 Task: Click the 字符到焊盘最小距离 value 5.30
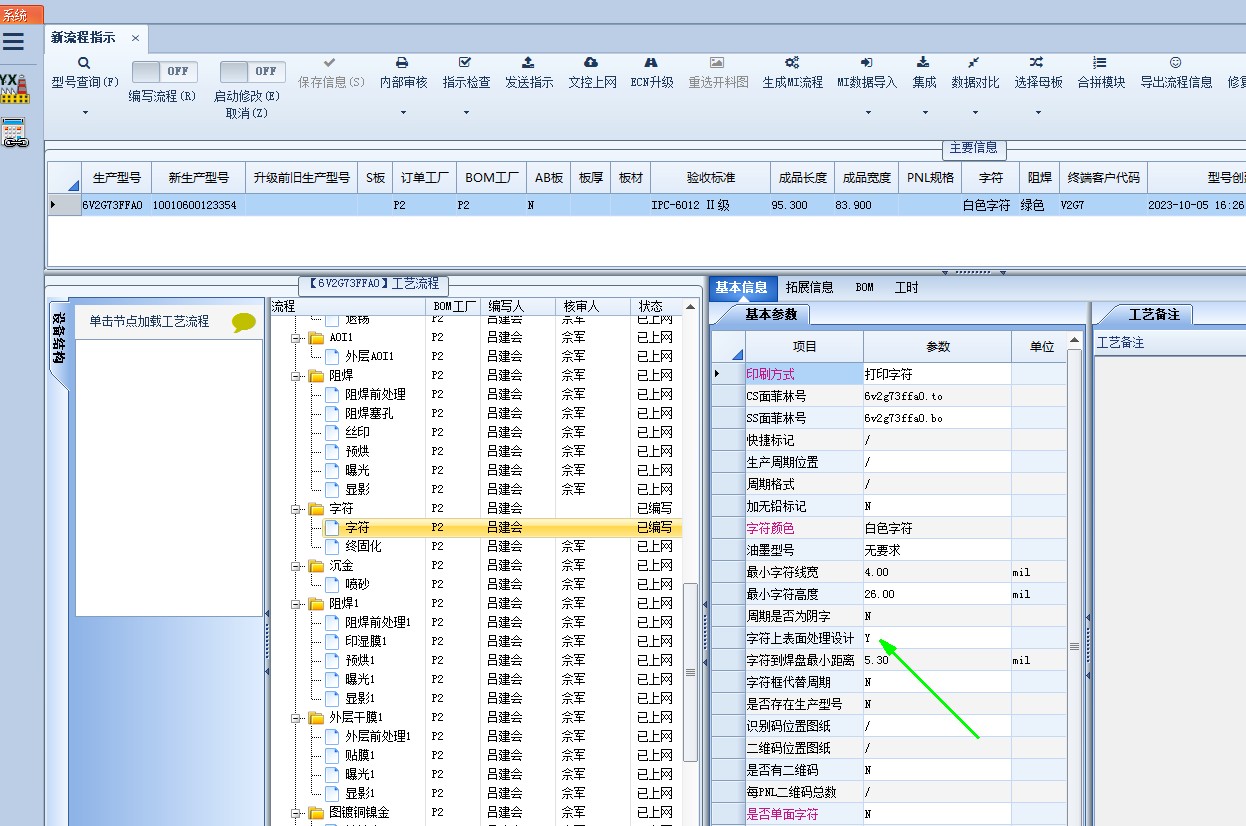click(x=937, y=660)
